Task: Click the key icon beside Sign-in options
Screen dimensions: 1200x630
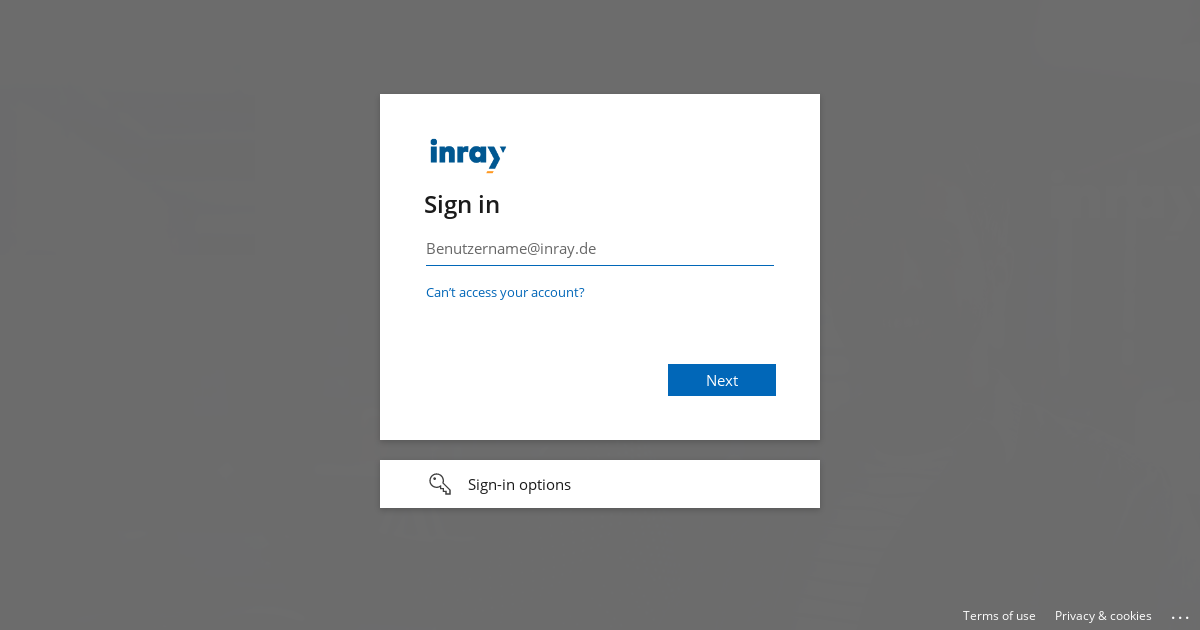Action: click(x=440, y=484)
